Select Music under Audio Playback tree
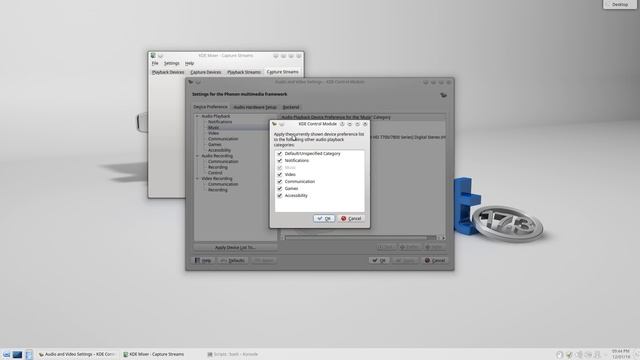 click(213, 128)
